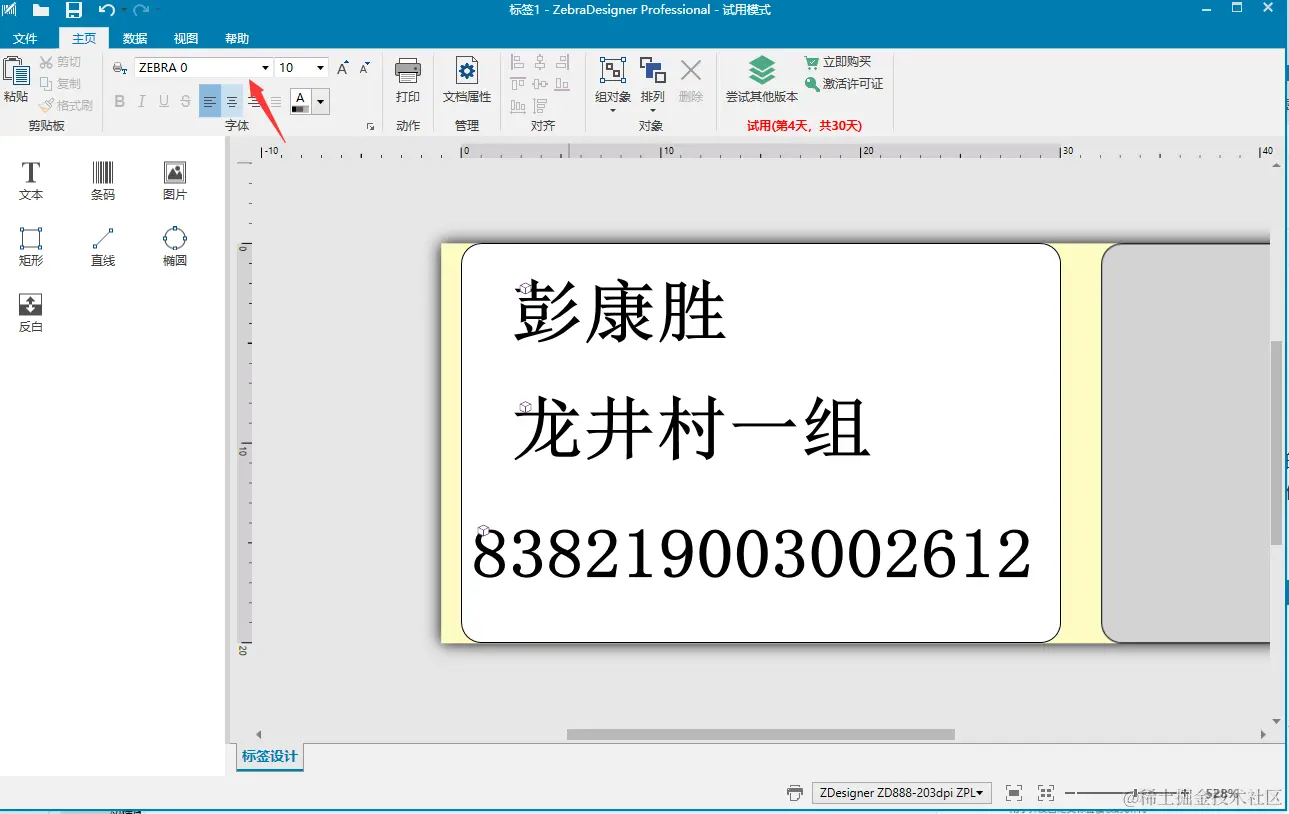Click Activate License (激活许可证)
This screenshot has height=814, width=1289.
(844, 84)
